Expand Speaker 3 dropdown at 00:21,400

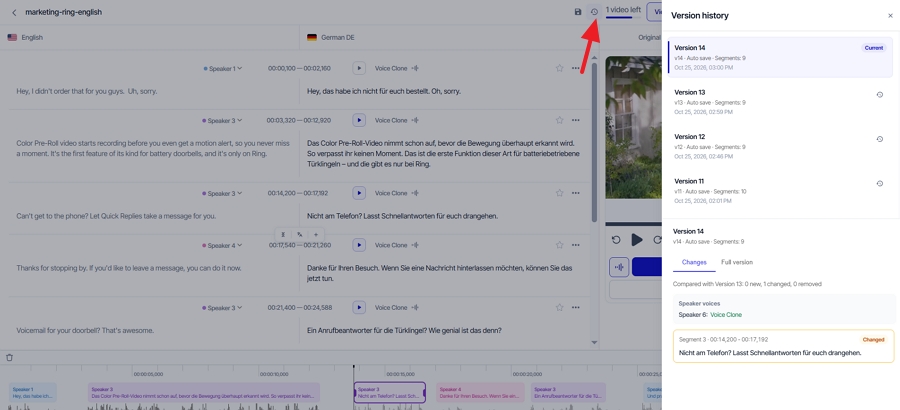tap(222, 308)
